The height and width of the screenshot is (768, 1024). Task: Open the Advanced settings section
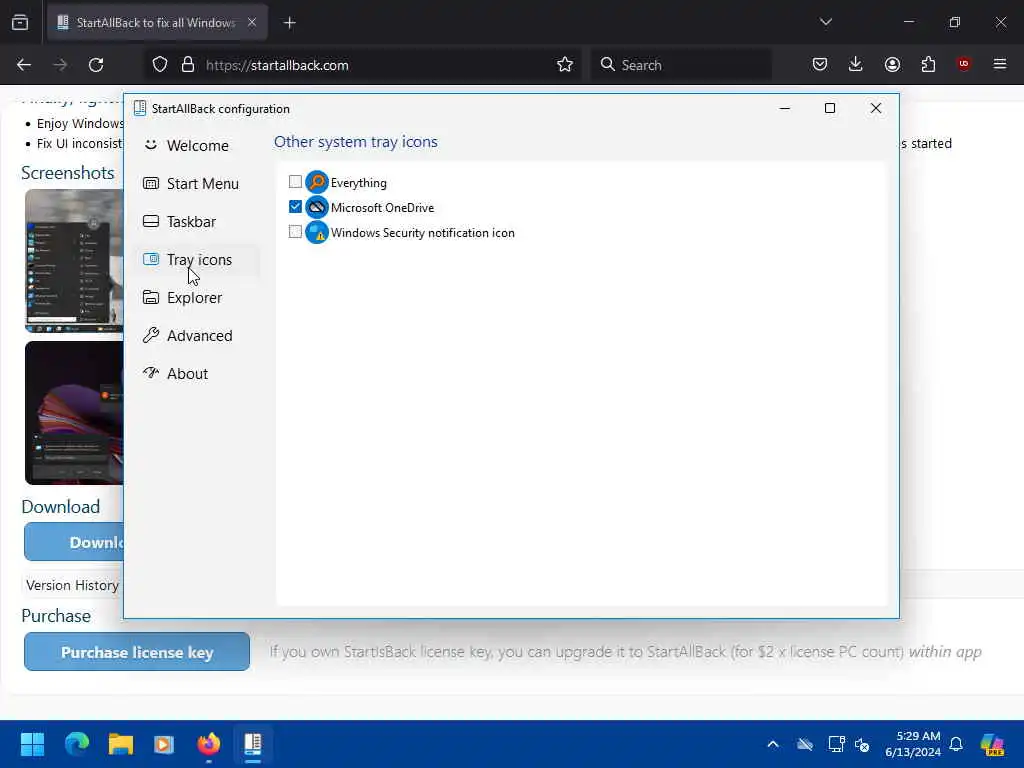click(x=197, y=335)
